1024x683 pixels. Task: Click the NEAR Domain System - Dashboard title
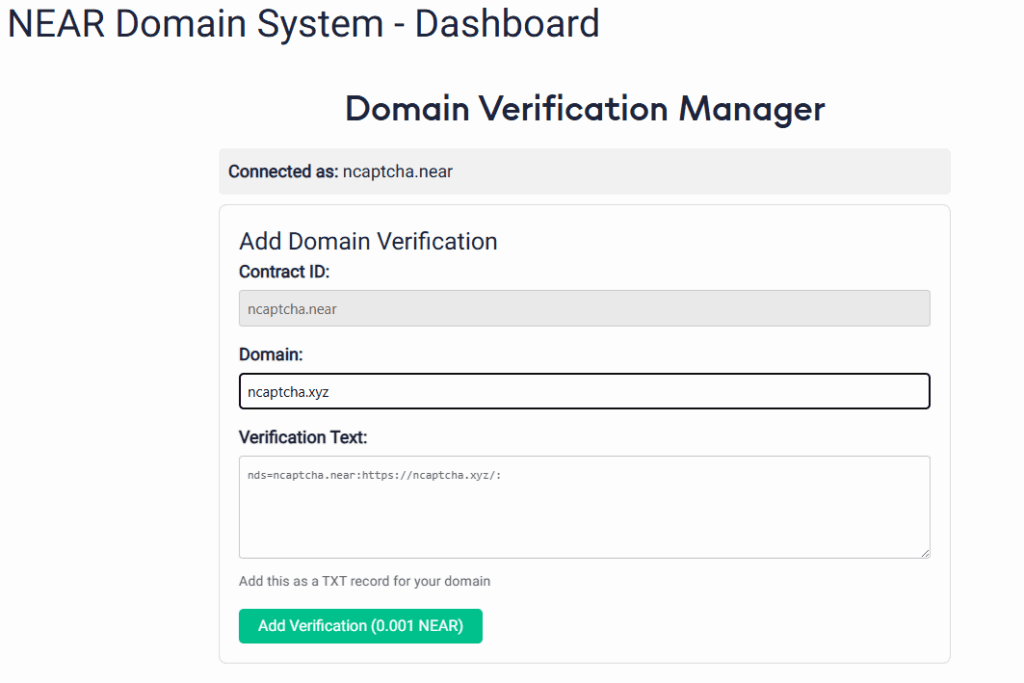point(302,24)
